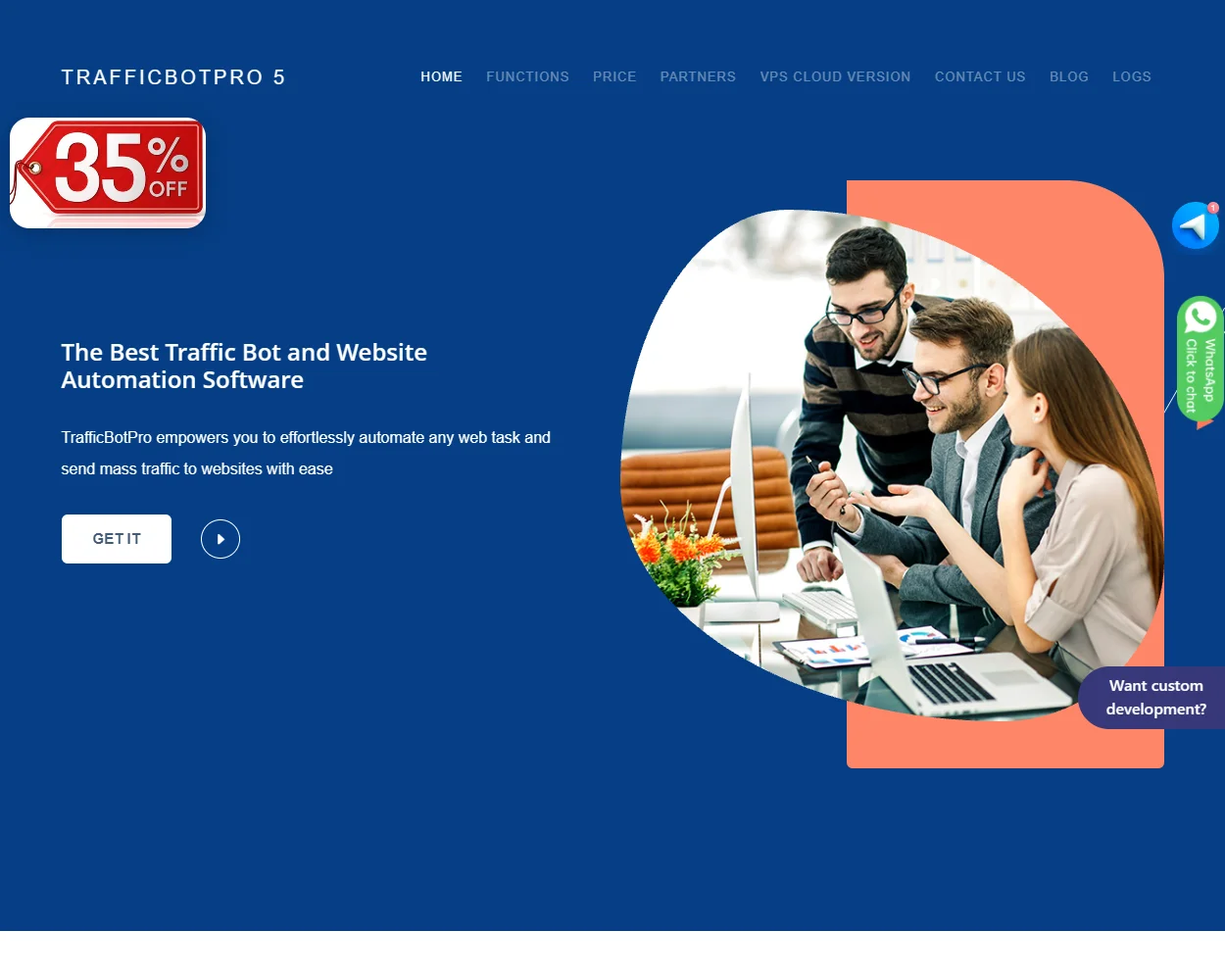
Task: Click the GET IT button
Action: tap(116, 538)
